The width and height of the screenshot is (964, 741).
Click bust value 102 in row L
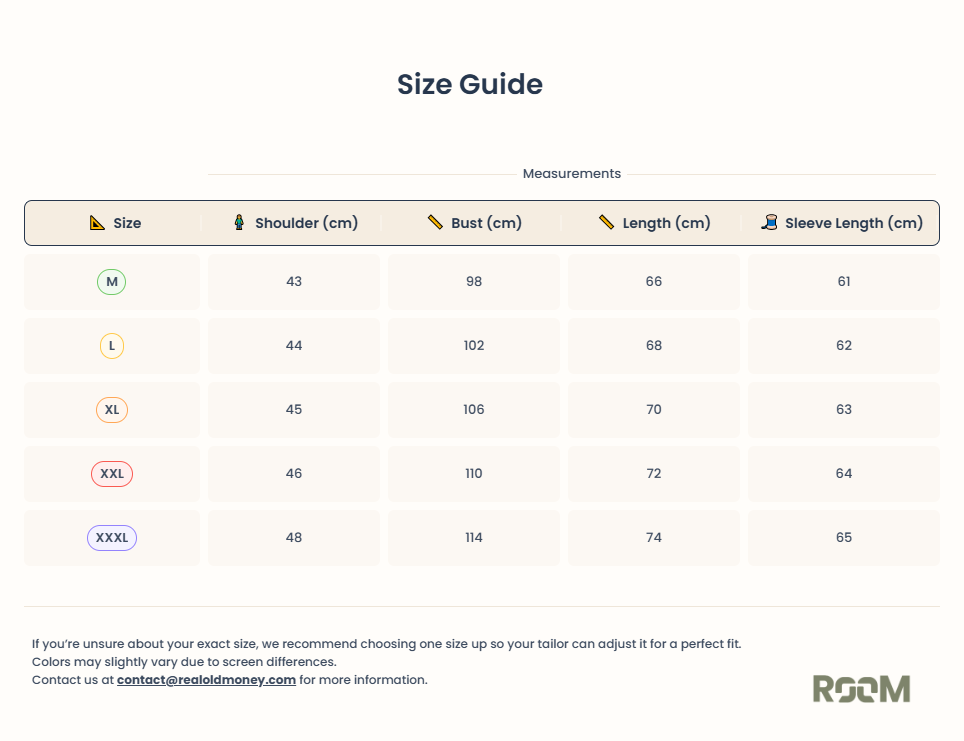[x=474, y=346]
